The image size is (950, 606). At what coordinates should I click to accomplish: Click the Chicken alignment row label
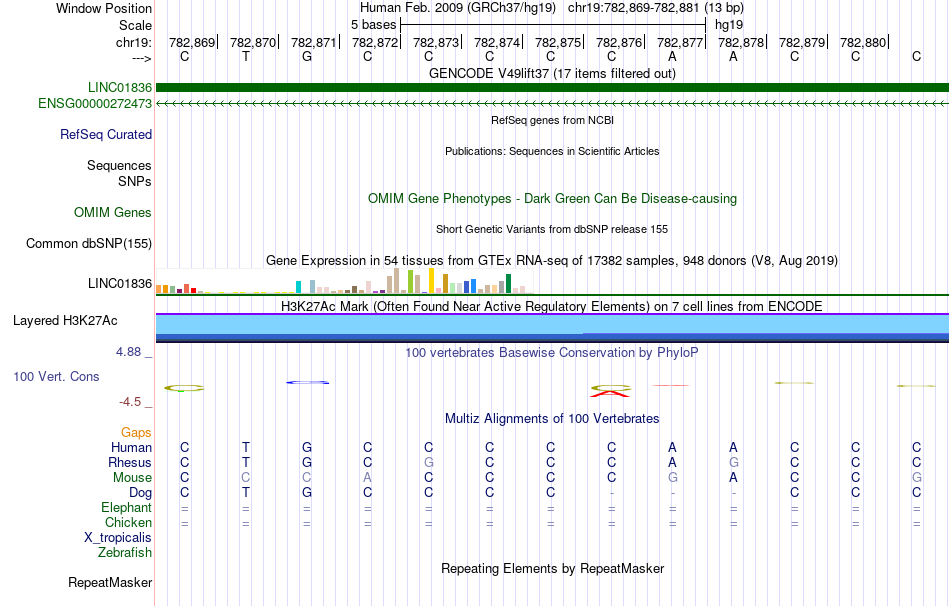point(128,523)
